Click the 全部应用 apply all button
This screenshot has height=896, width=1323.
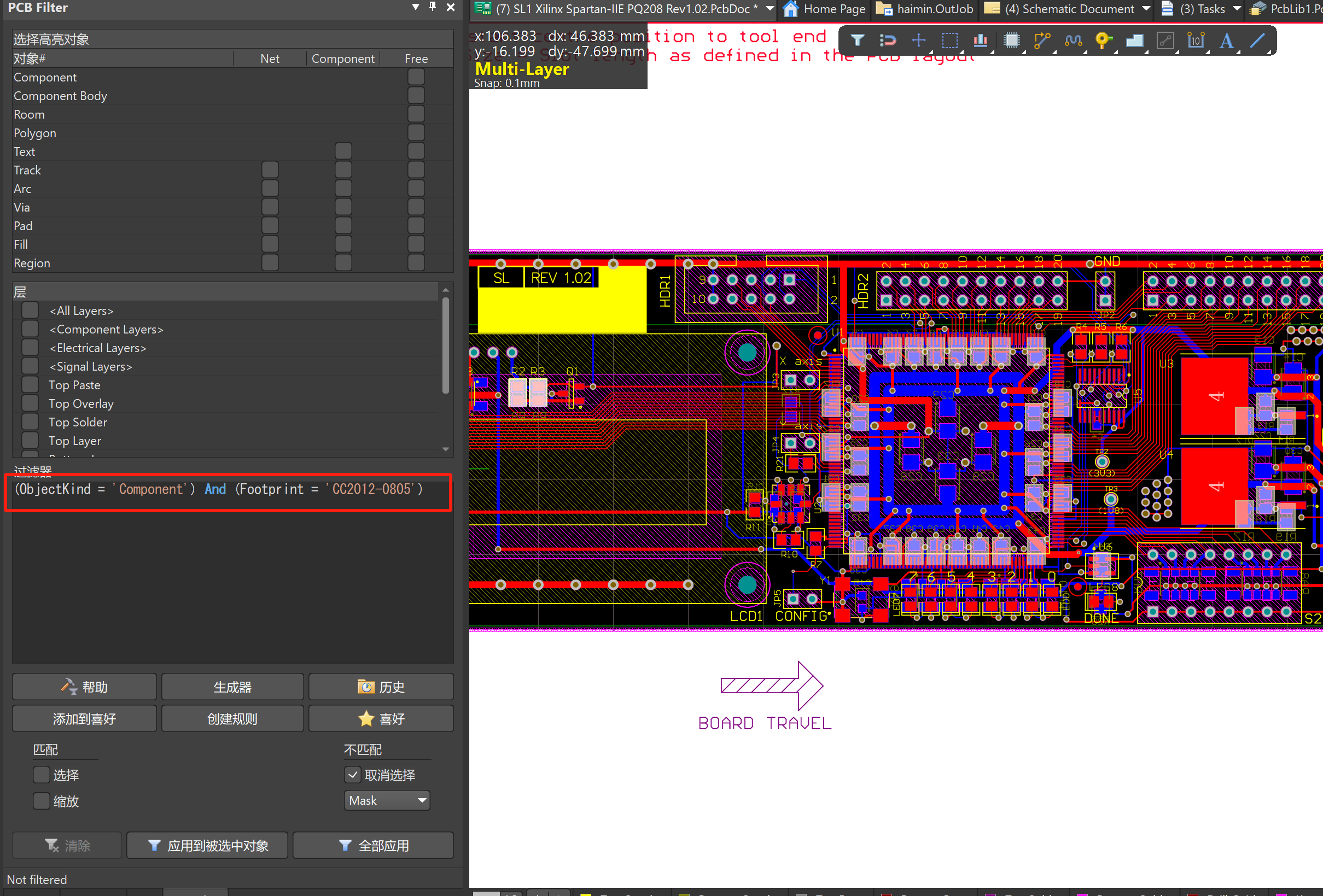[373, 845]
